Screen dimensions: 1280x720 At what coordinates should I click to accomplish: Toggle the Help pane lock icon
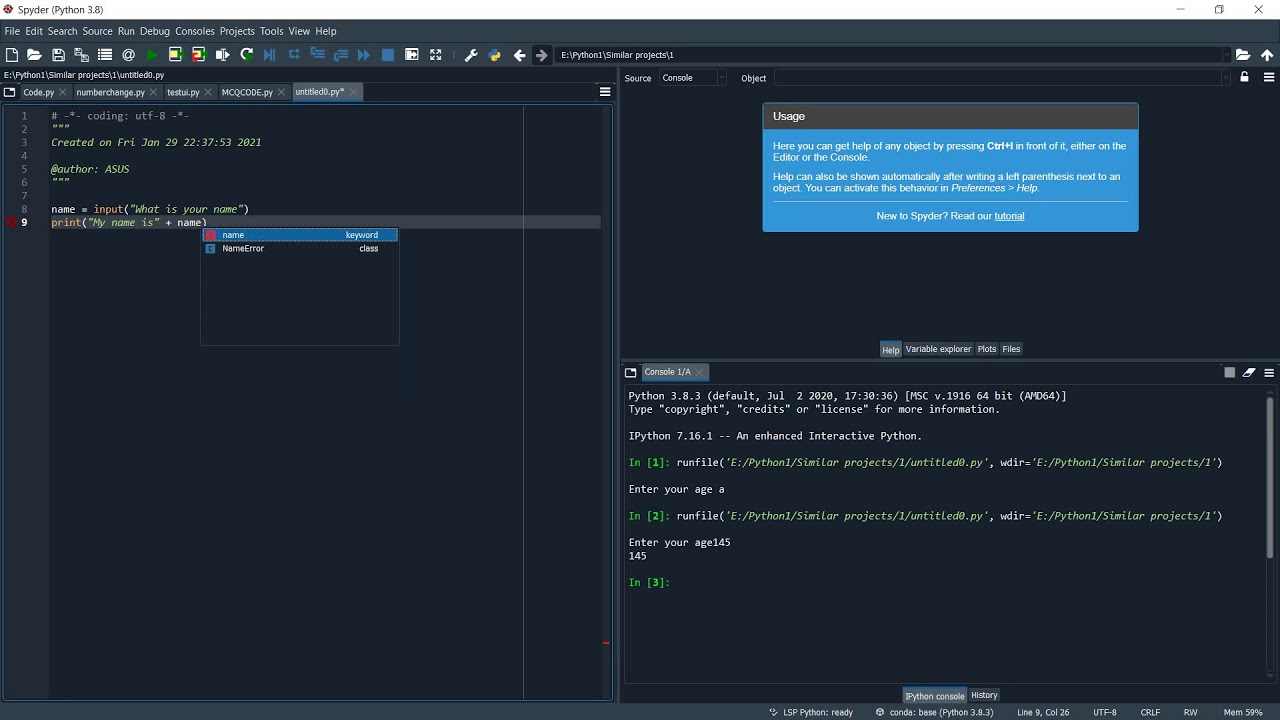(x=1245, y=77)
